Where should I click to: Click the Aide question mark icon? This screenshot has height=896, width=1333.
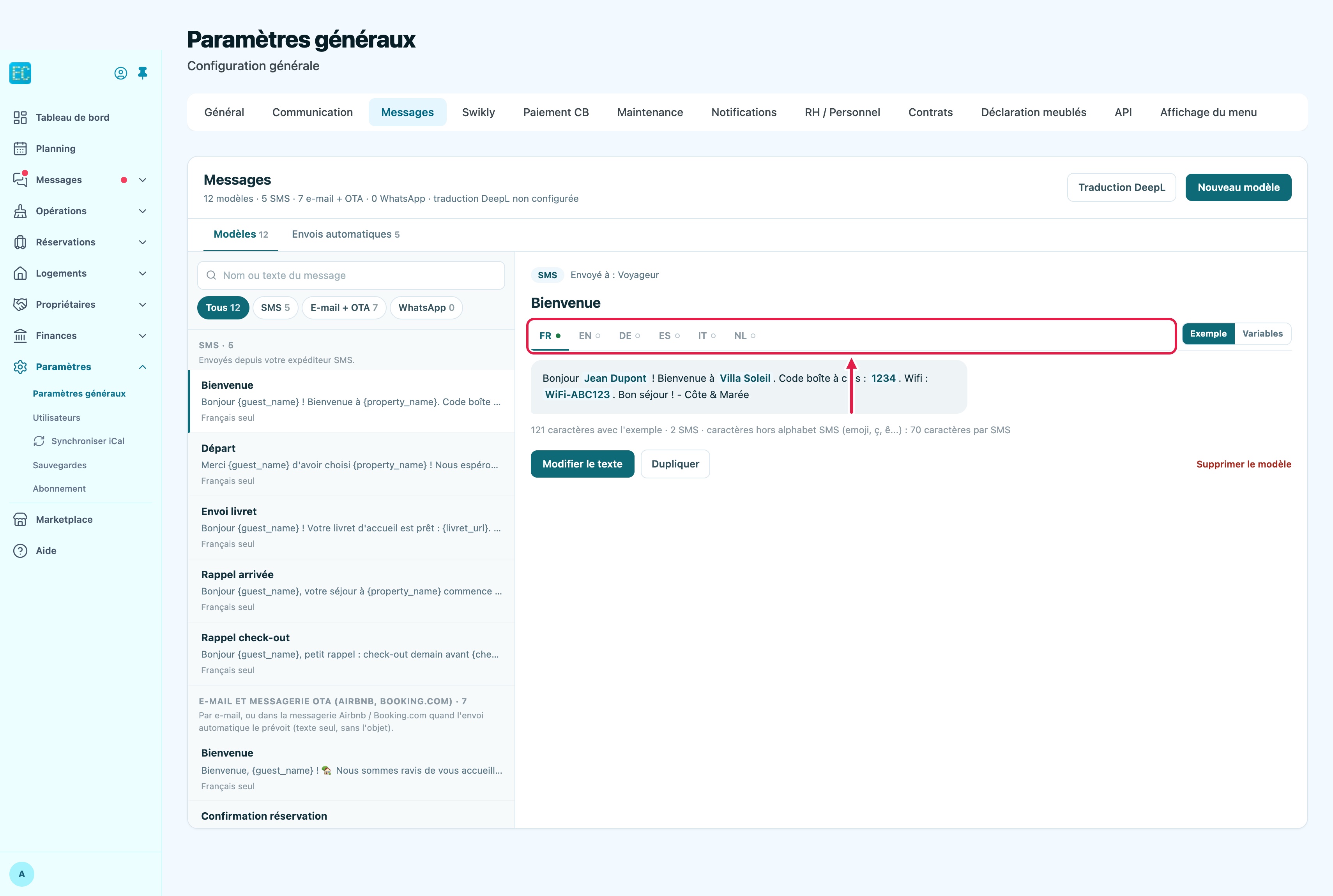[20, 551]
